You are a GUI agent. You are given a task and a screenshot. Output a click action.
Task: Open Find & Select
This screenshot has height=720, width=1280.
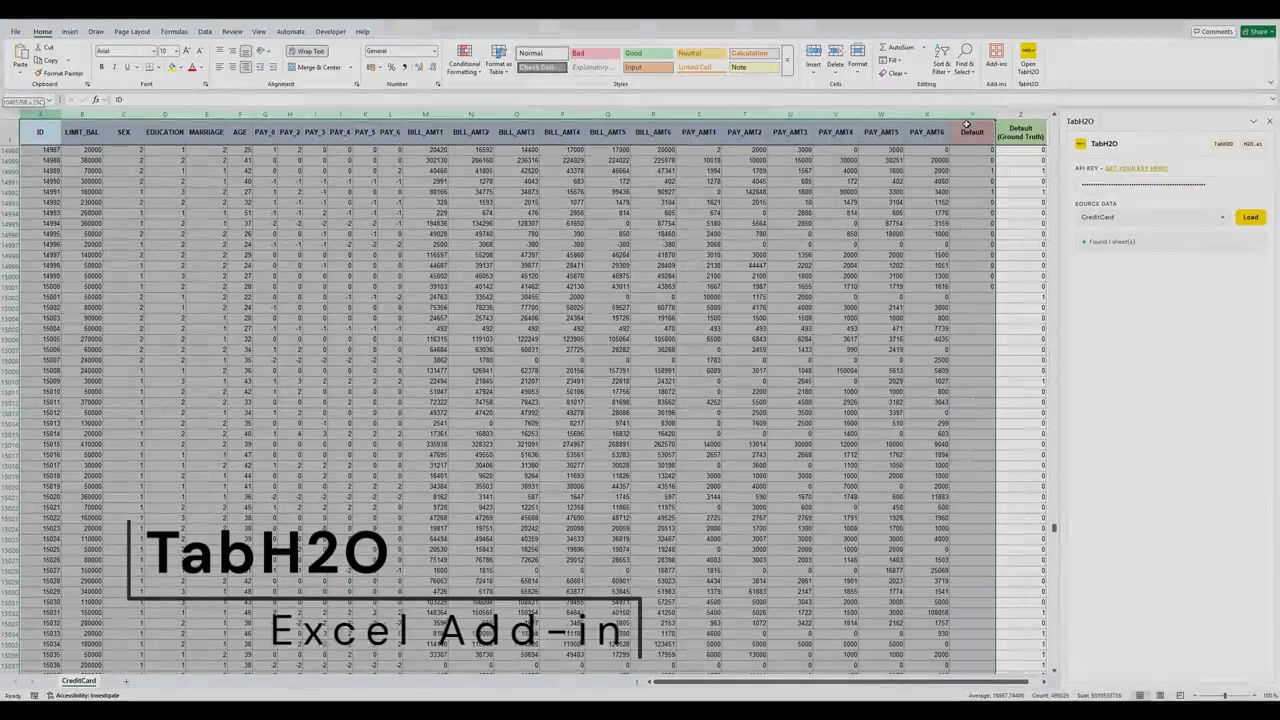point(964,59)
